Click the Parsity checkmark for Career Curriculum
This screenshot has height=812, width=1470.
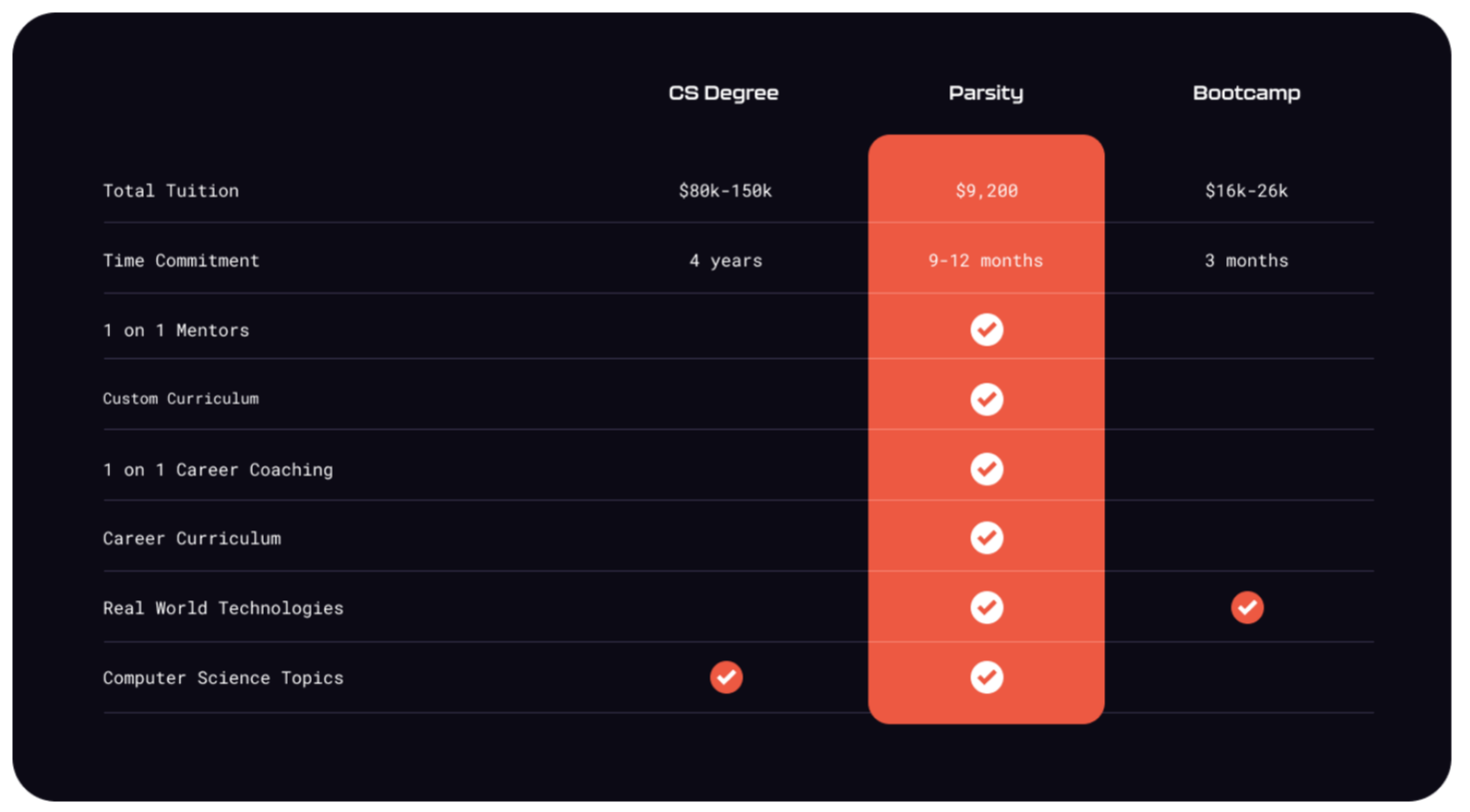click(986, 538)
